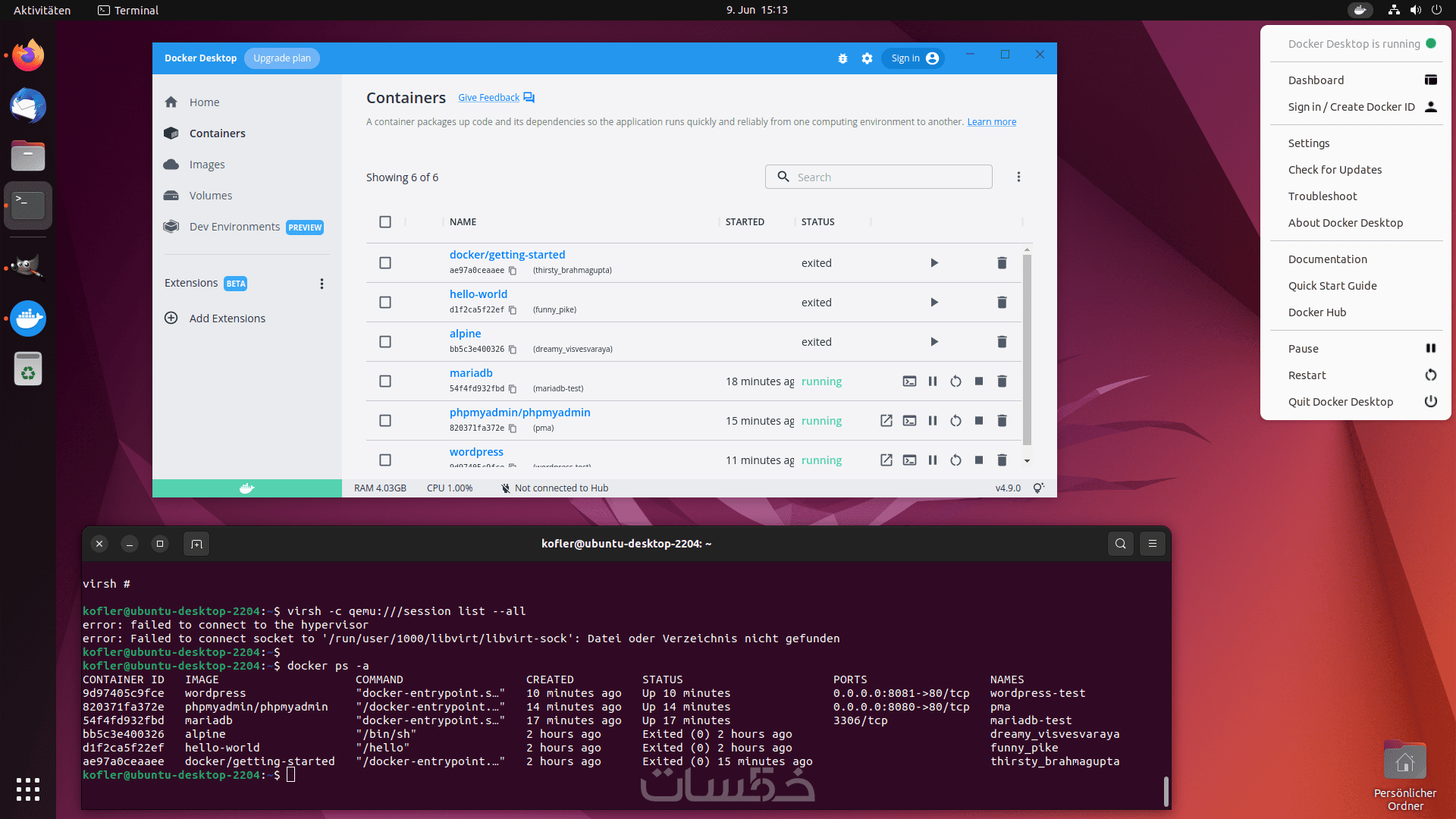Image resolution: width=1456 pixels, height=819 pixels.
Task: Open wordpress in browser icon
Action: click(886, 460)
